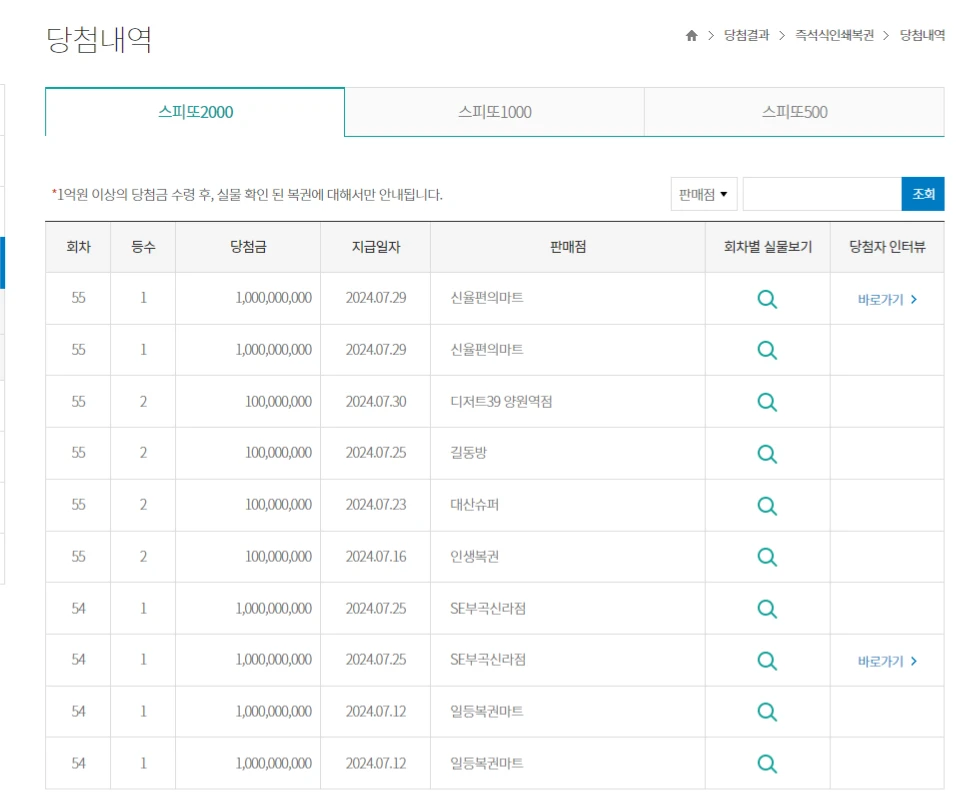This screenshot has width=957, height=805.
Task: Open second magnifier icon of SE부곡신라점
Action: point(767,660)
